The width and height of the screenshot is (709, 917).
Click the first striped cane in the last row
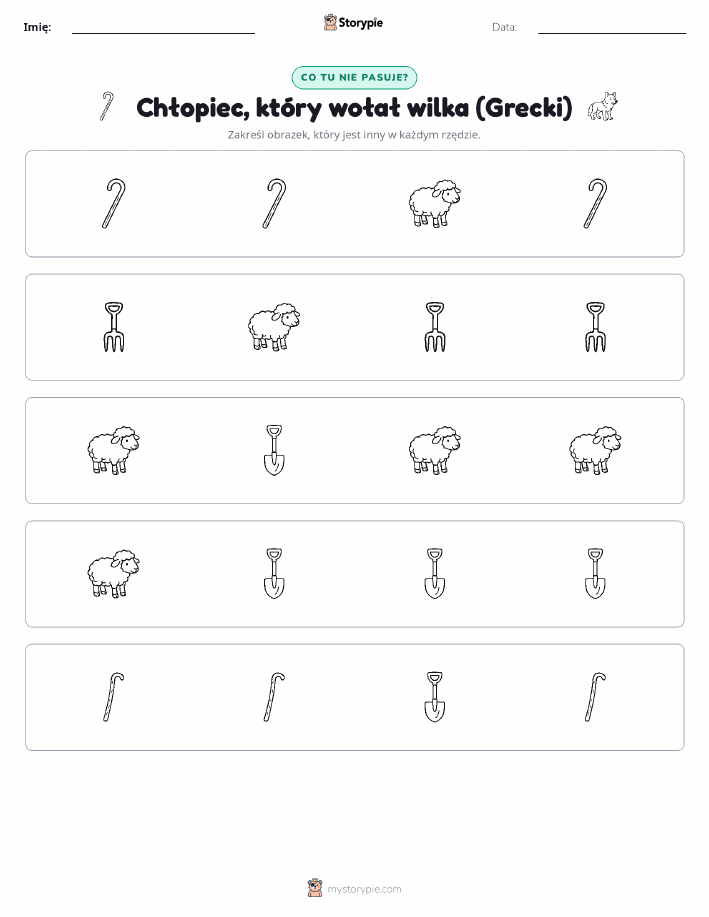113,697
